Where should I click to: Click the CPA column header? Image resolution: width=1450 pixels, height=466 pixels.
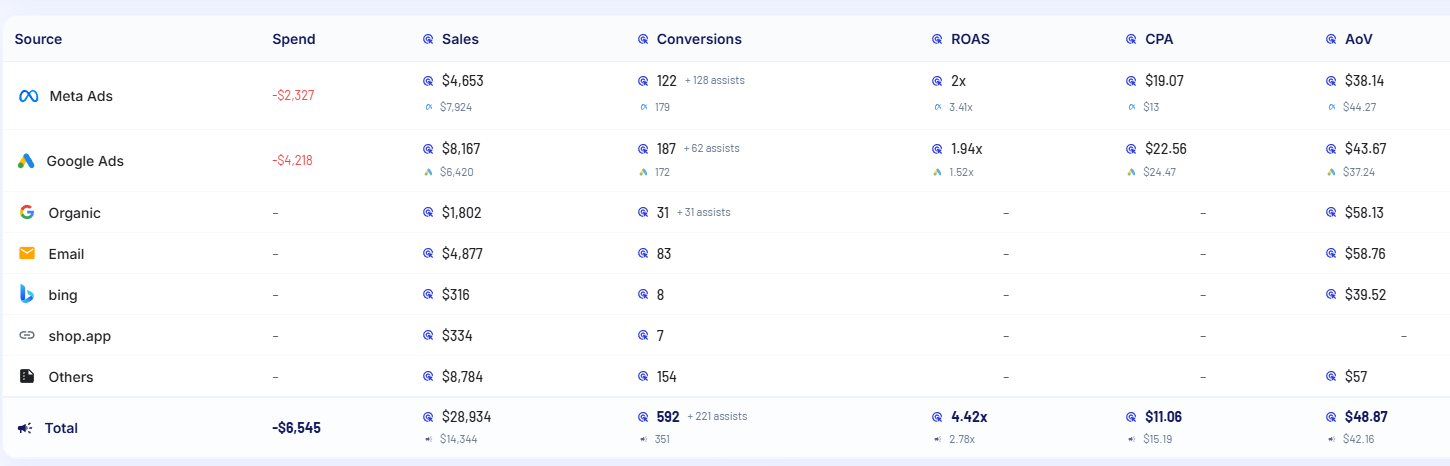coord(1159,40)
